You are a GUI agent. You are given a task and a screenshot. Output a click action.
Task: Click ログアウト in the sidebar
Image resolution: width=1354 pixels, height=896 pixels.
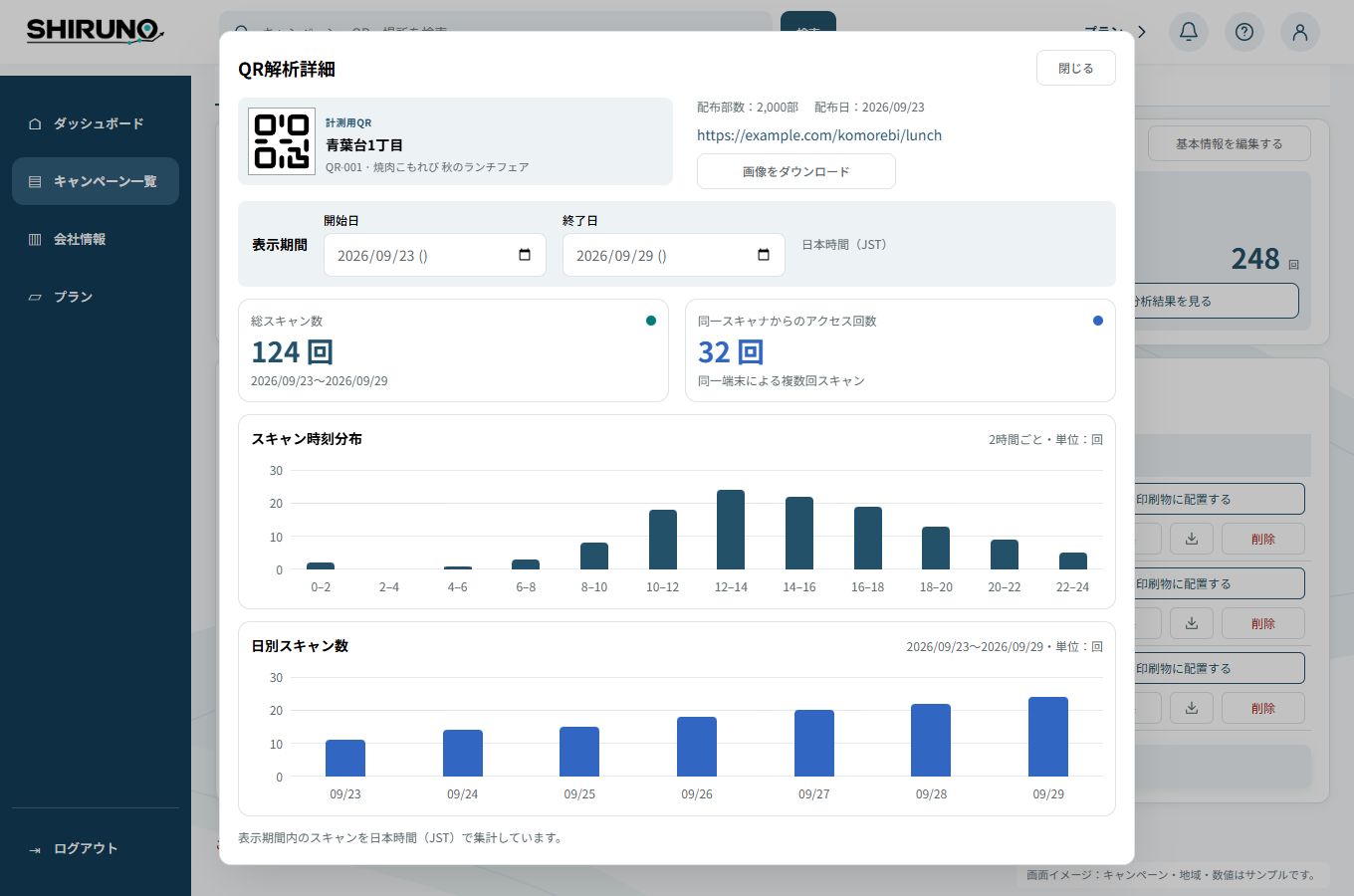click(96, 848)
